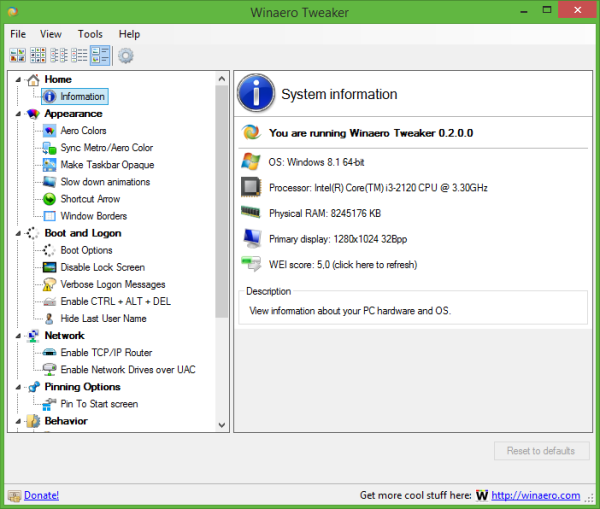Click the highlighted tree view toolbar button
Viewport: 600px width, 509px height.
tap(100, 55)
